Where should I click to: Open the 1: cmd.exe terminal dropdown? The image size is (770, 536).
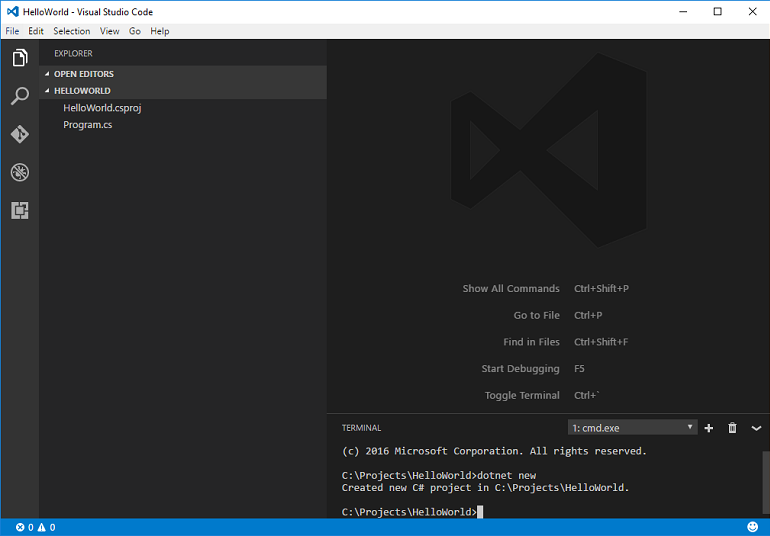[x=632, y=428]
